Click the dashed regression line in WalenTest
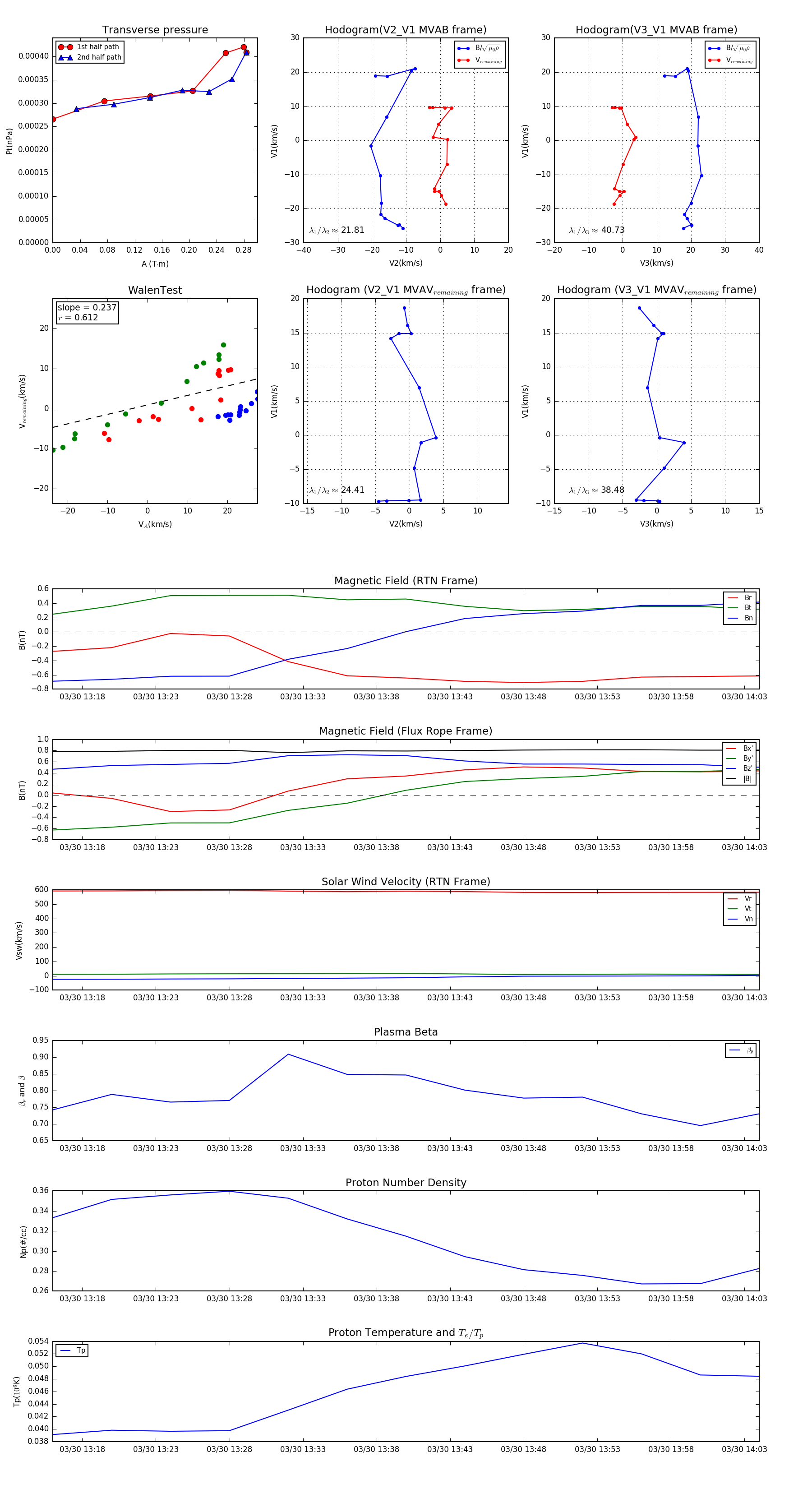Viewport: 812px width, 1489px height. click(x=155, y=403)
